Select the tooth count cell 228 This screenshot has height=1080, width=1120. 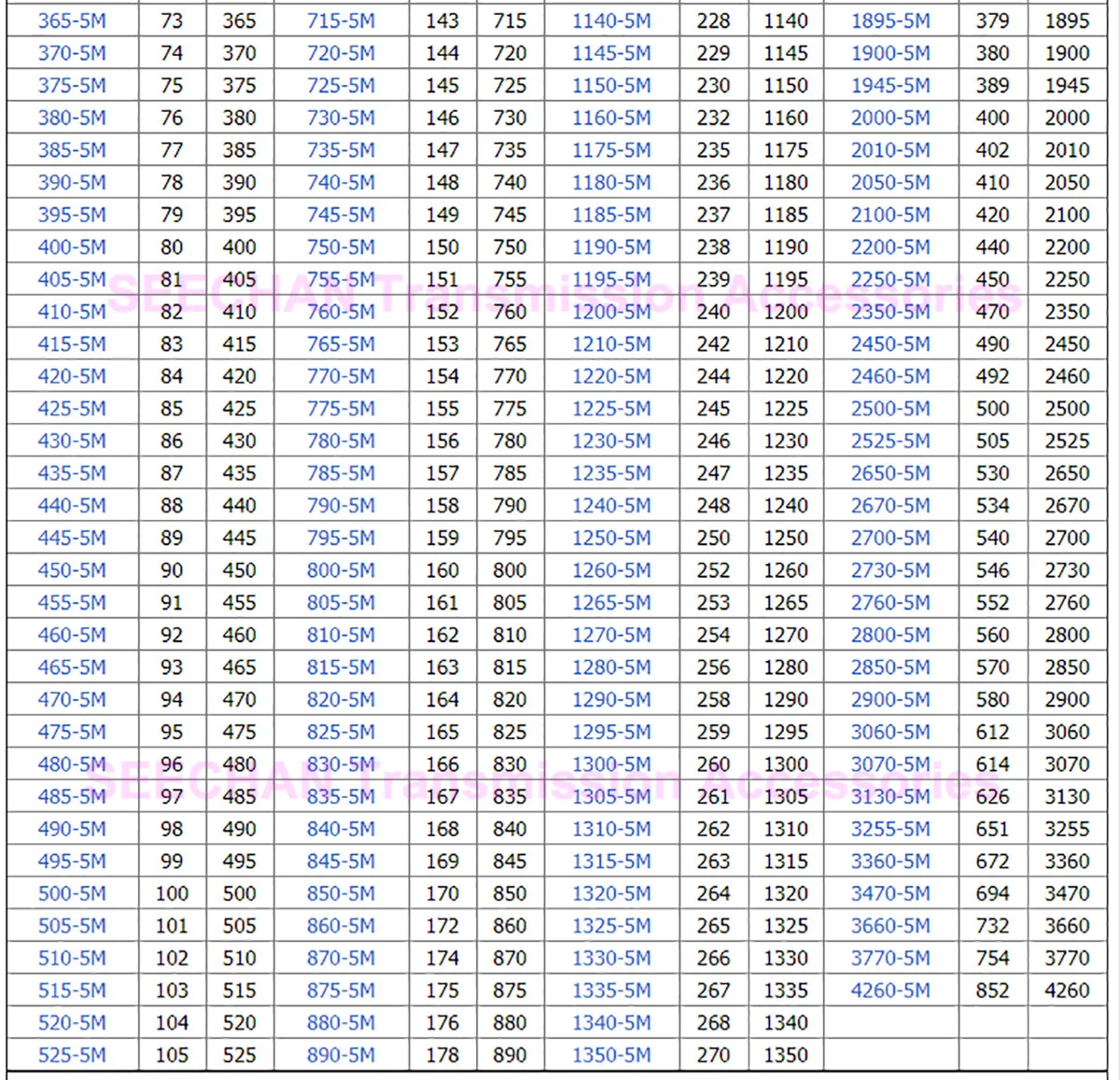click(713, 21)
